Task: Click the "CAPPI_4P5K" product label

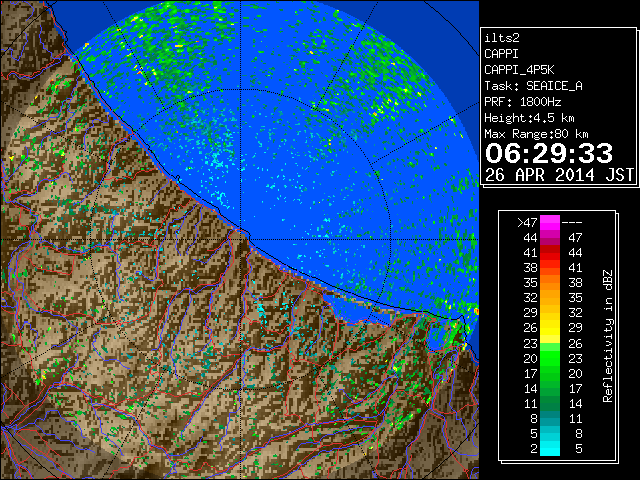Action: click(519, 70)
